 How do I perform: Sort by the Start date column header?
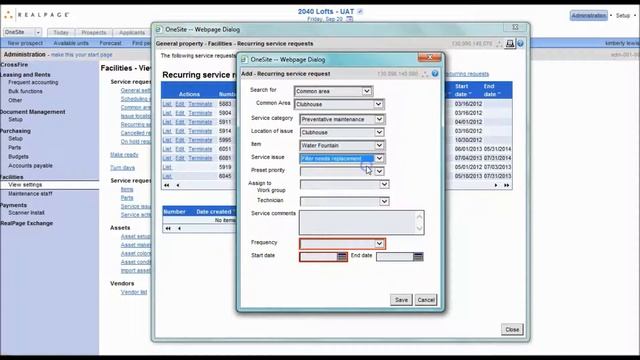tap(463, 90)
